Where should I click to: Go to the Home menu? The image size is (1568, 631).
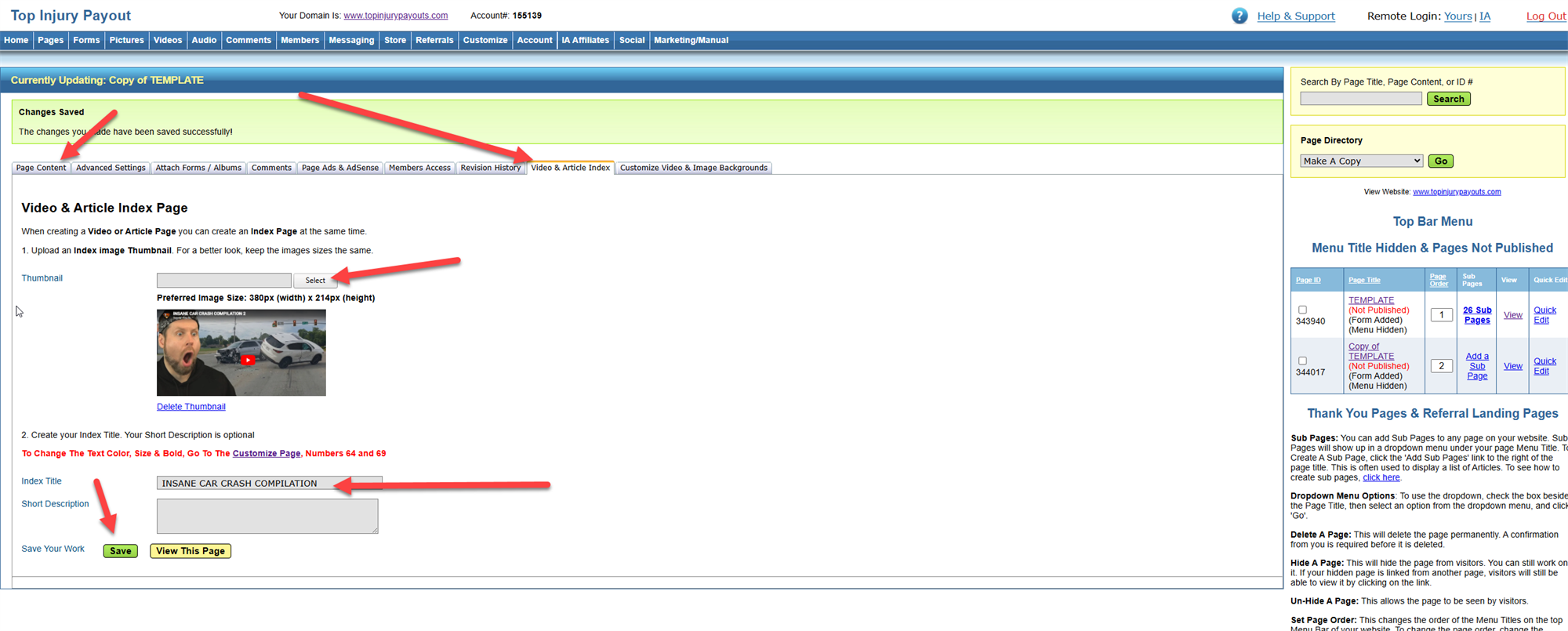pyautogui.click(x=16, y=40)
